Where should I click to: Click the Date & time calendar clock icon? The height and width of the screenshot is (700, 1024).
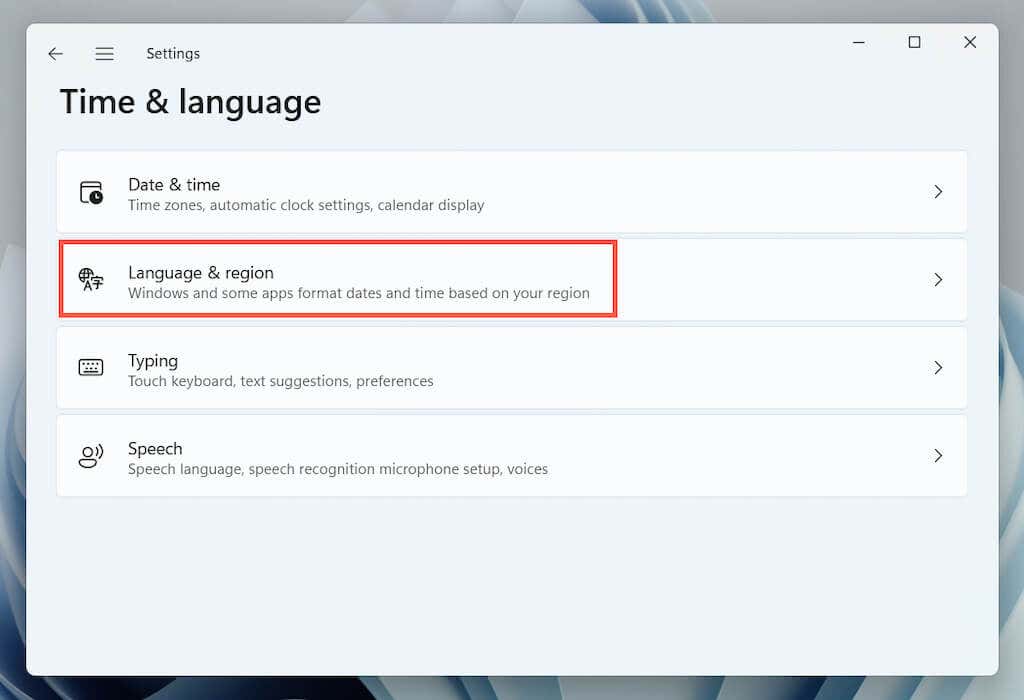click(91, 193)
